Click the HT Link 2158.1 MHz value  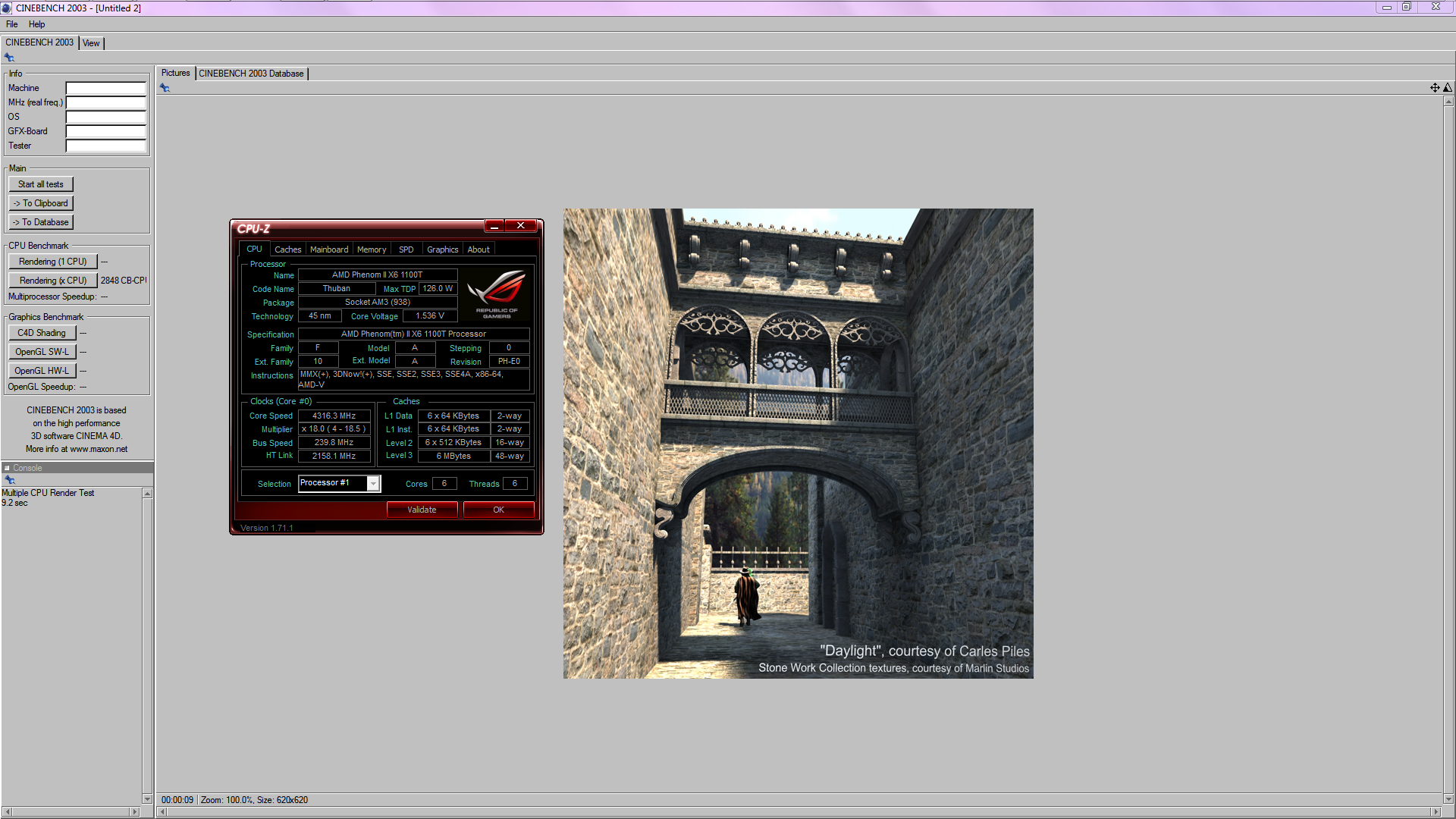coord(334,457)
